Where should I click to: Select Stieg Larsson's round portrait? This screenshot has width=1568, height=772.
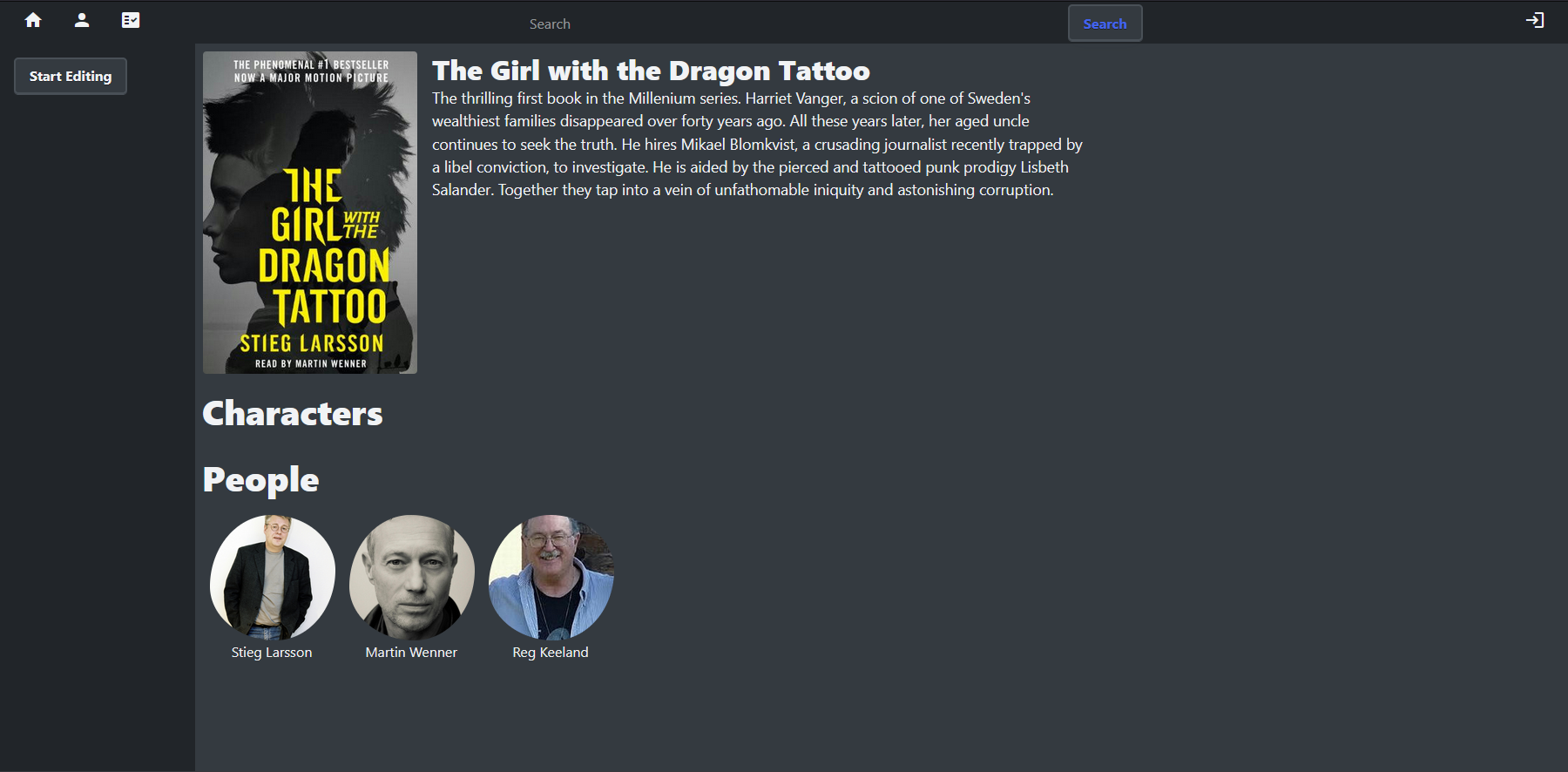click(x=272, y=577)
